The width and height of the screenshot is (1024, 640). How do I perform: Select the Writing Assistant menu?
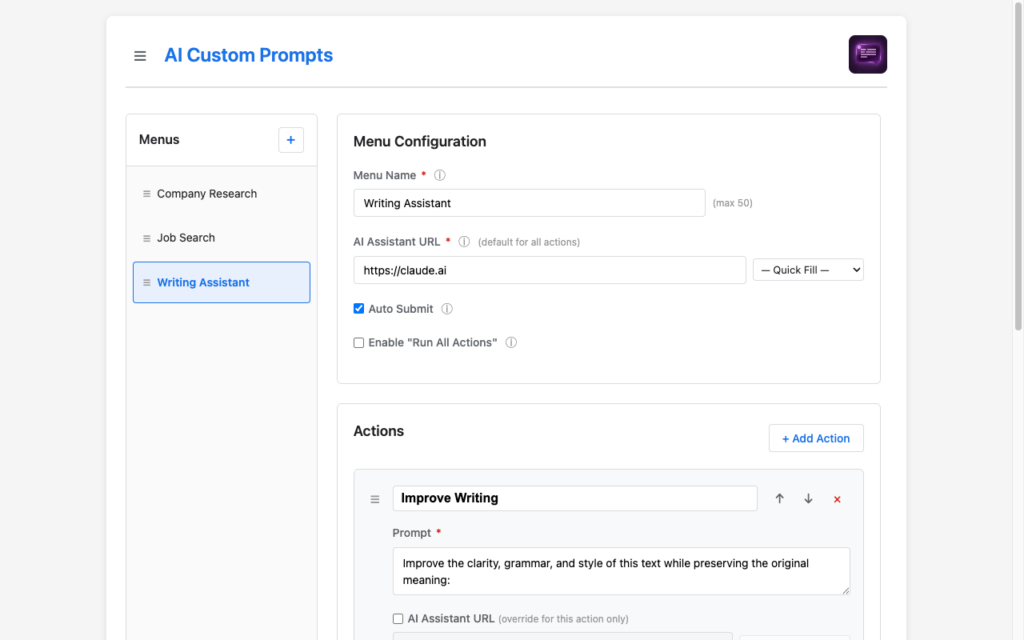tap(221, 282)
